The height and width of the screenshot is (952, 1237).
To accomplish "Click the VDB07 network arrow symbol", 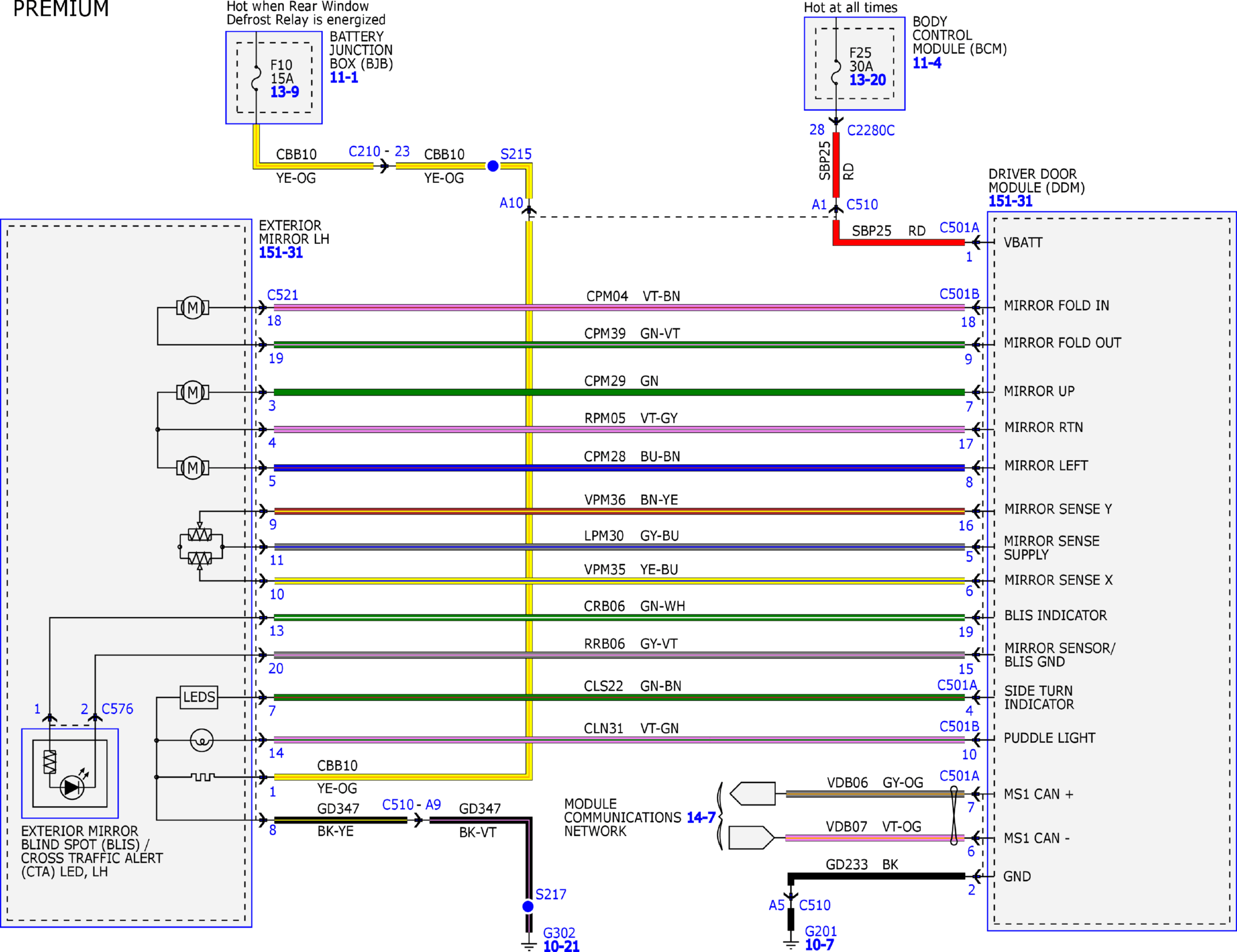I will click(x=751, y=838).
